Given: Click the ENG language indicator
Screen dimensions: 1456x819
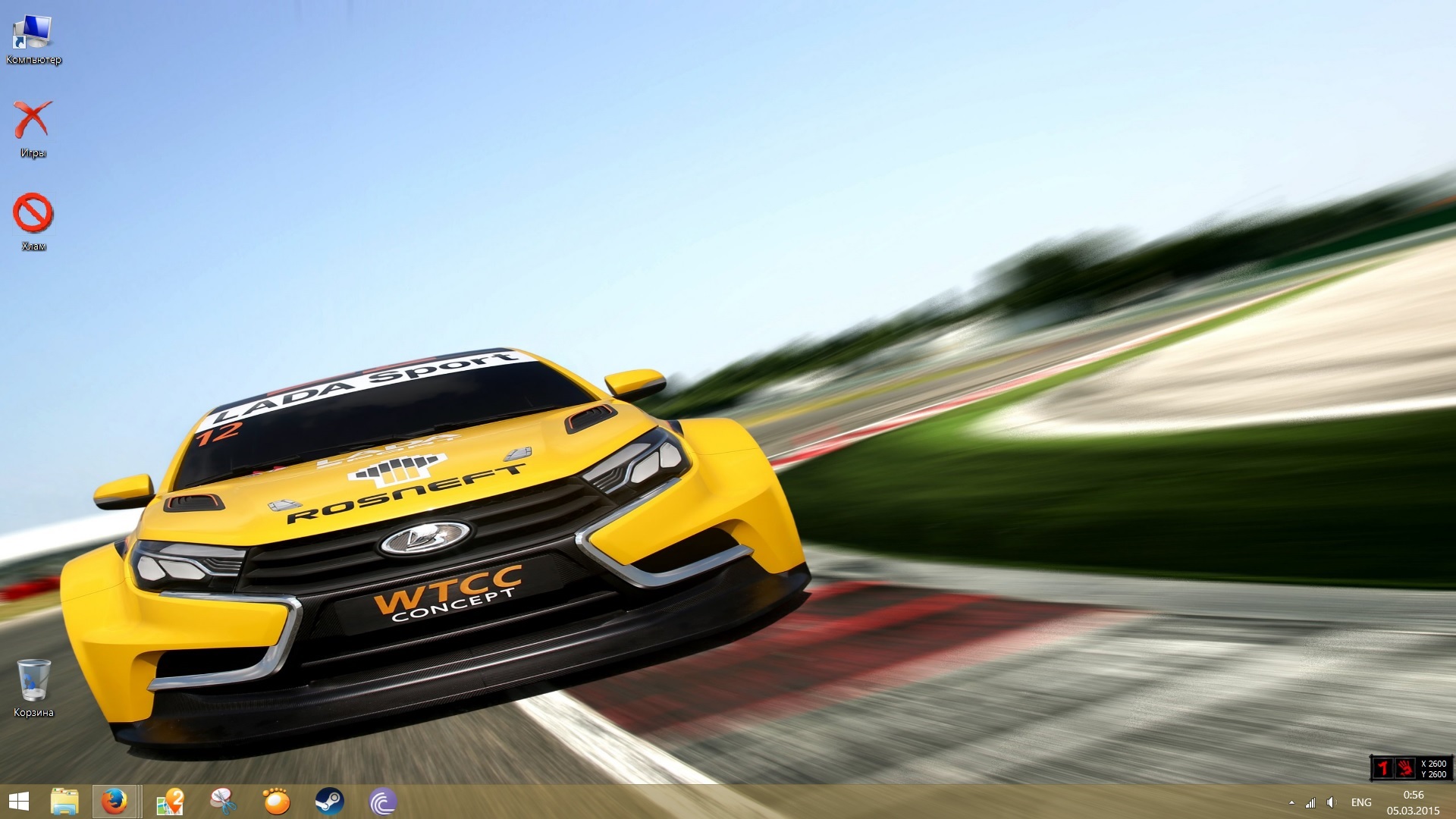Looking at the screenshot, I should click(x=1361, y=802).
